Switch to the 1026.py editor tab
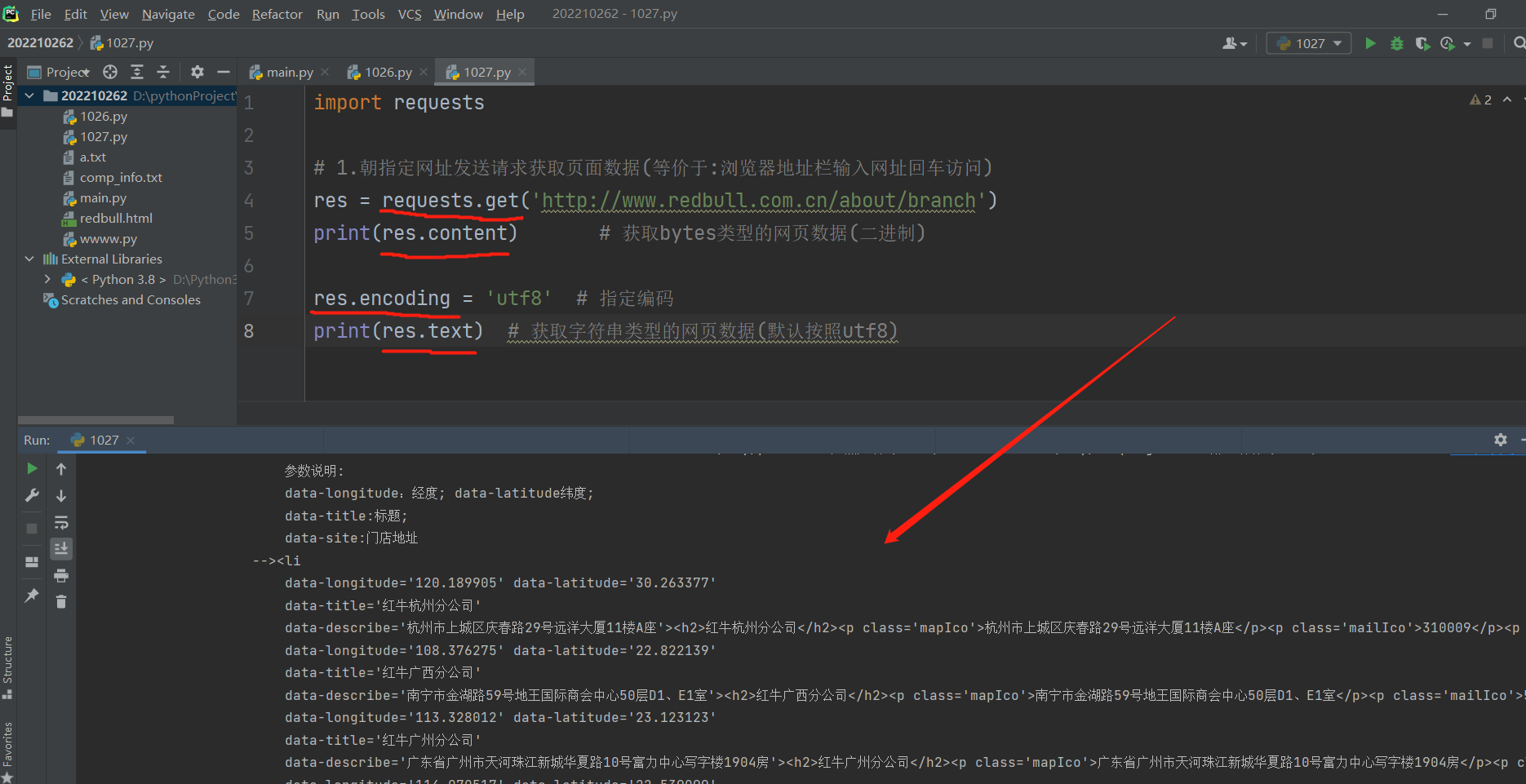Viewport: 1526px width, 784px height. (388, 72)
